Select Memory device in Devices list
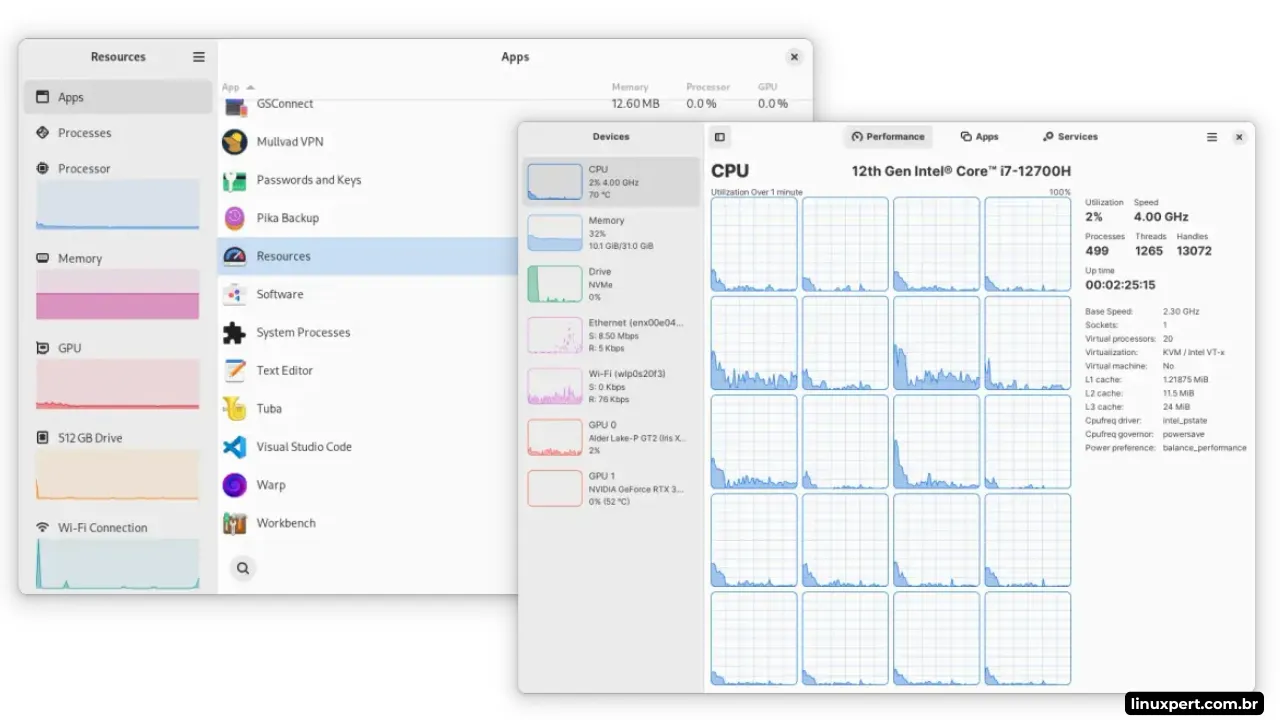The height and width of the screenshot is (720, 1280). [611, 233]
